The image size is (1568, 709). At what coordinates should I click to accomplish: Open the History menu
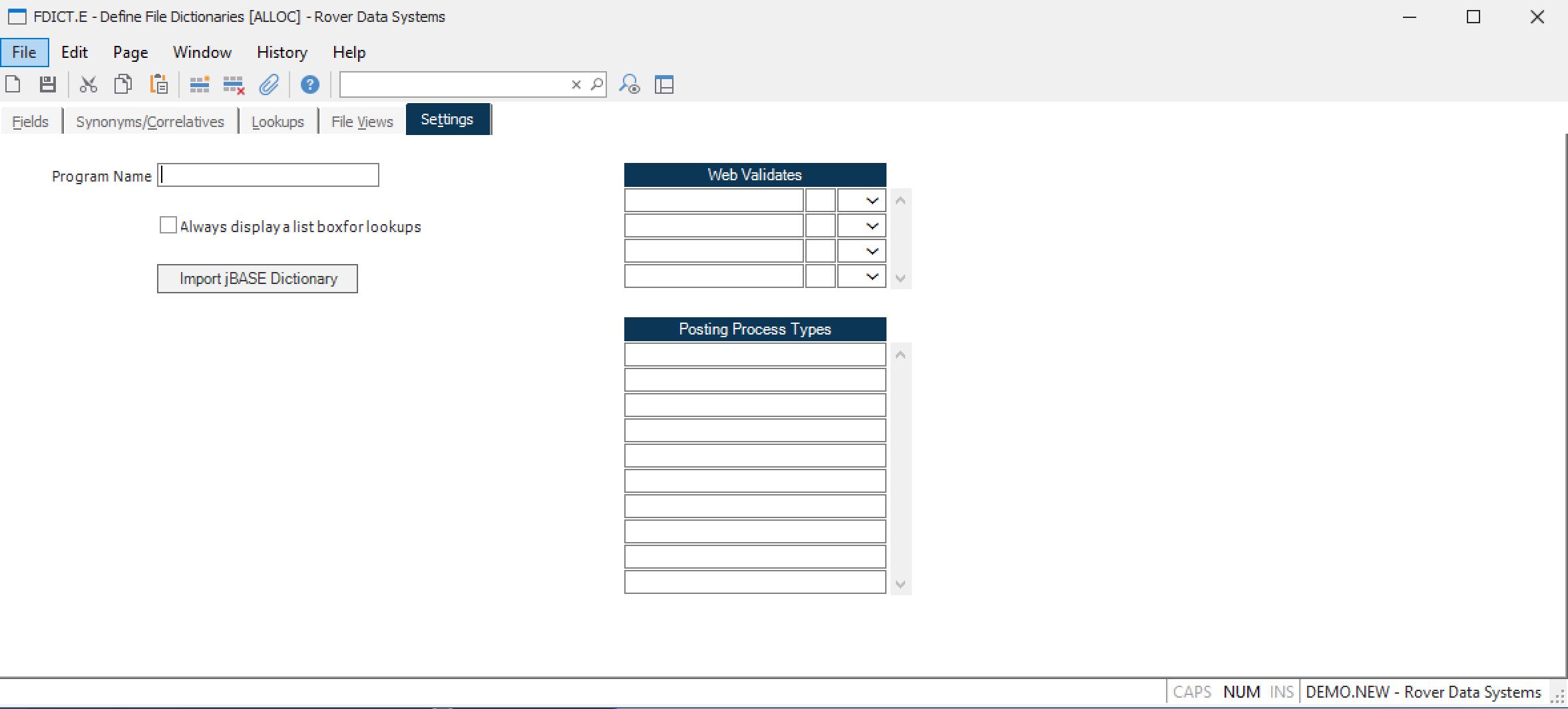click(x=282, y=53)
